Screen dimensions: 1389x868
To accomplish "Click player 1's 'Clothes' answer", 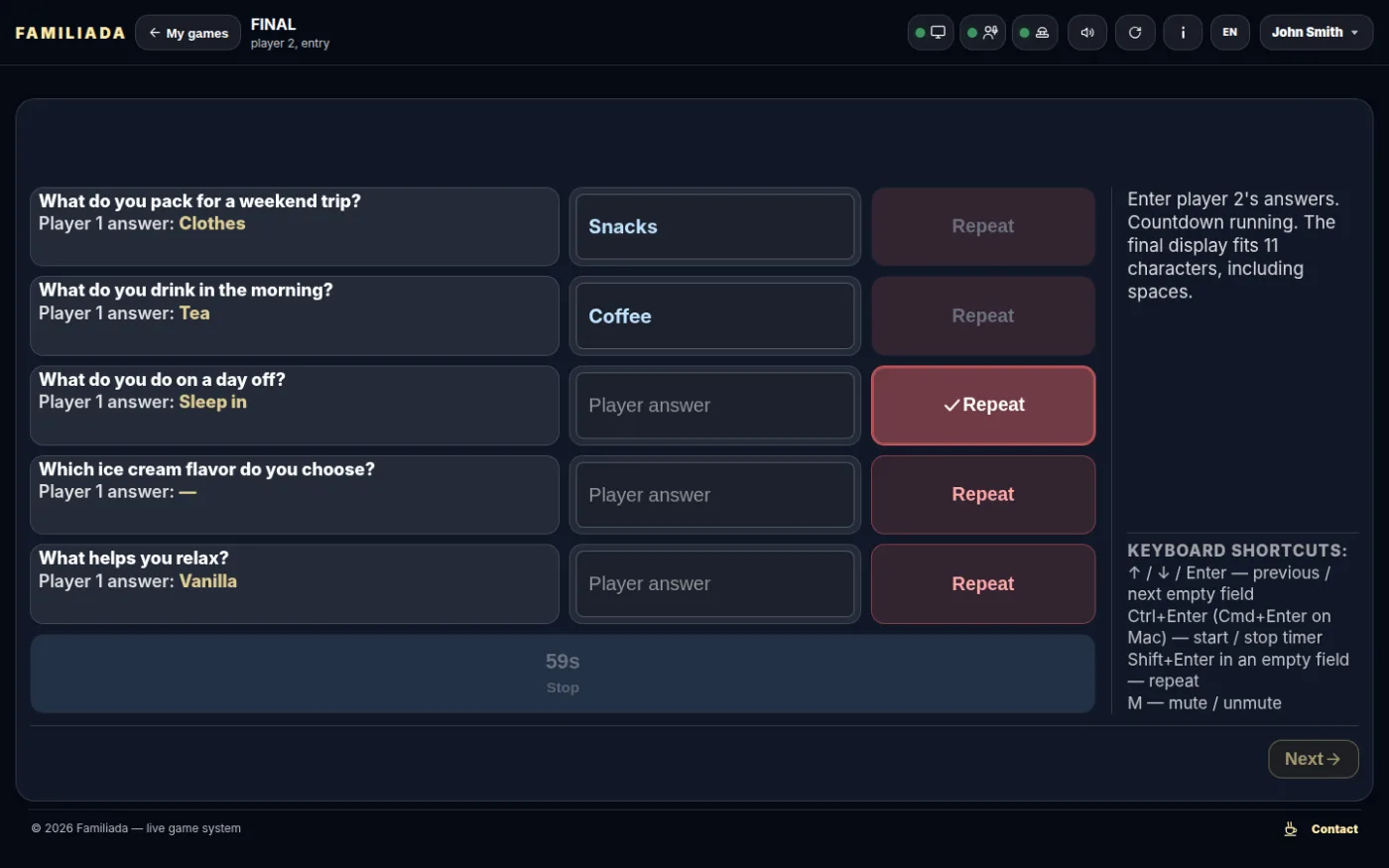I will coord(212,223).
